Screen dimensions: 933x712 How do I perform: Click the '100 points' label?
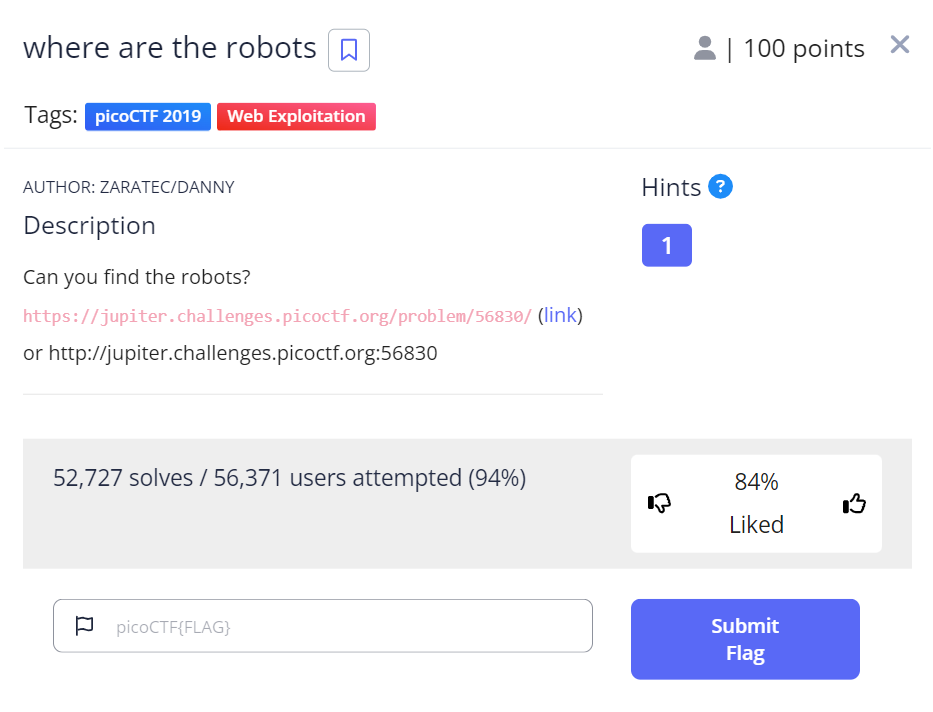[x=804, y=48]
